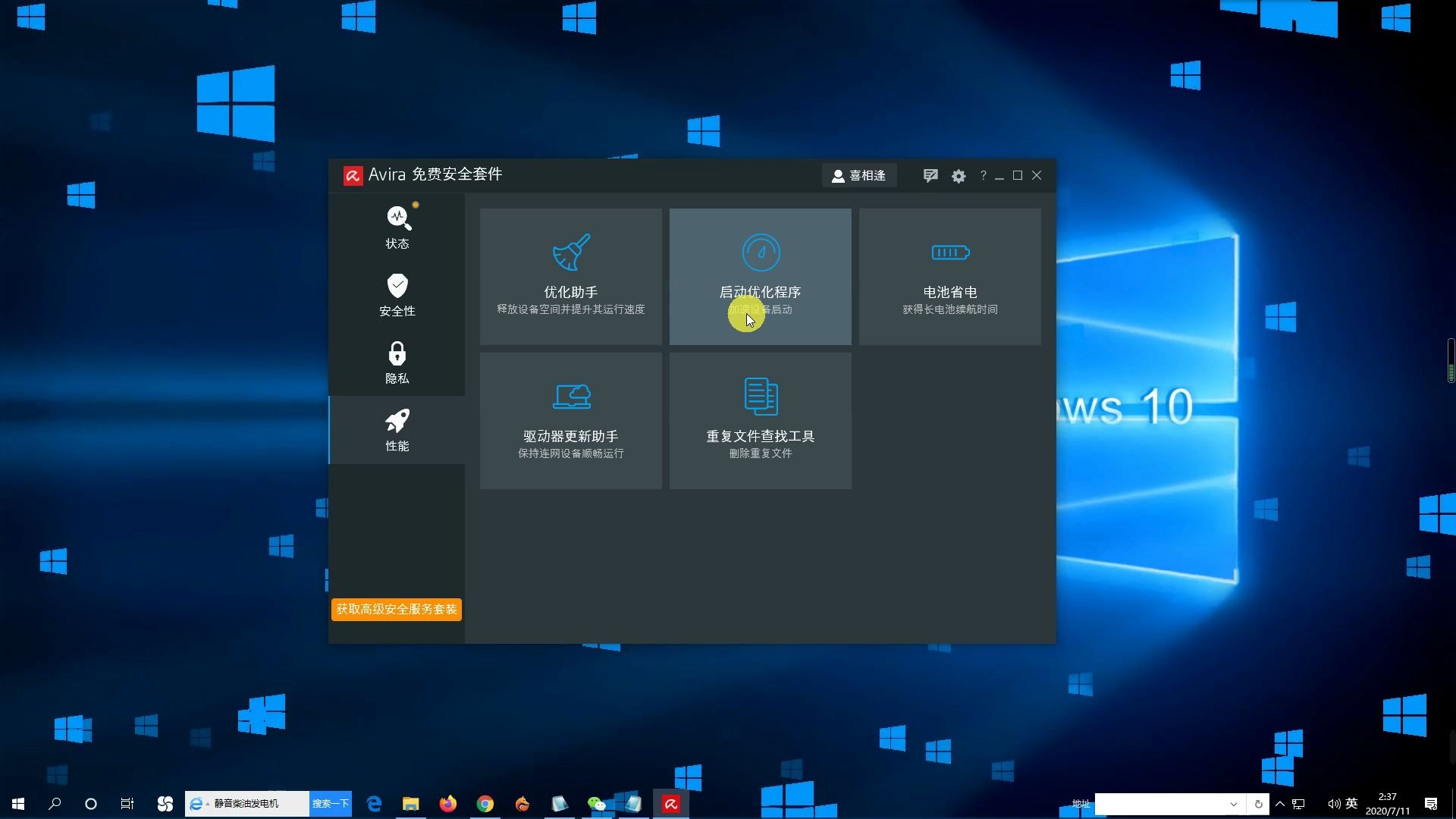Screen dimensions: 1456x819
Task: Open the Avira feedback chat icon
Action: point(930,176)
